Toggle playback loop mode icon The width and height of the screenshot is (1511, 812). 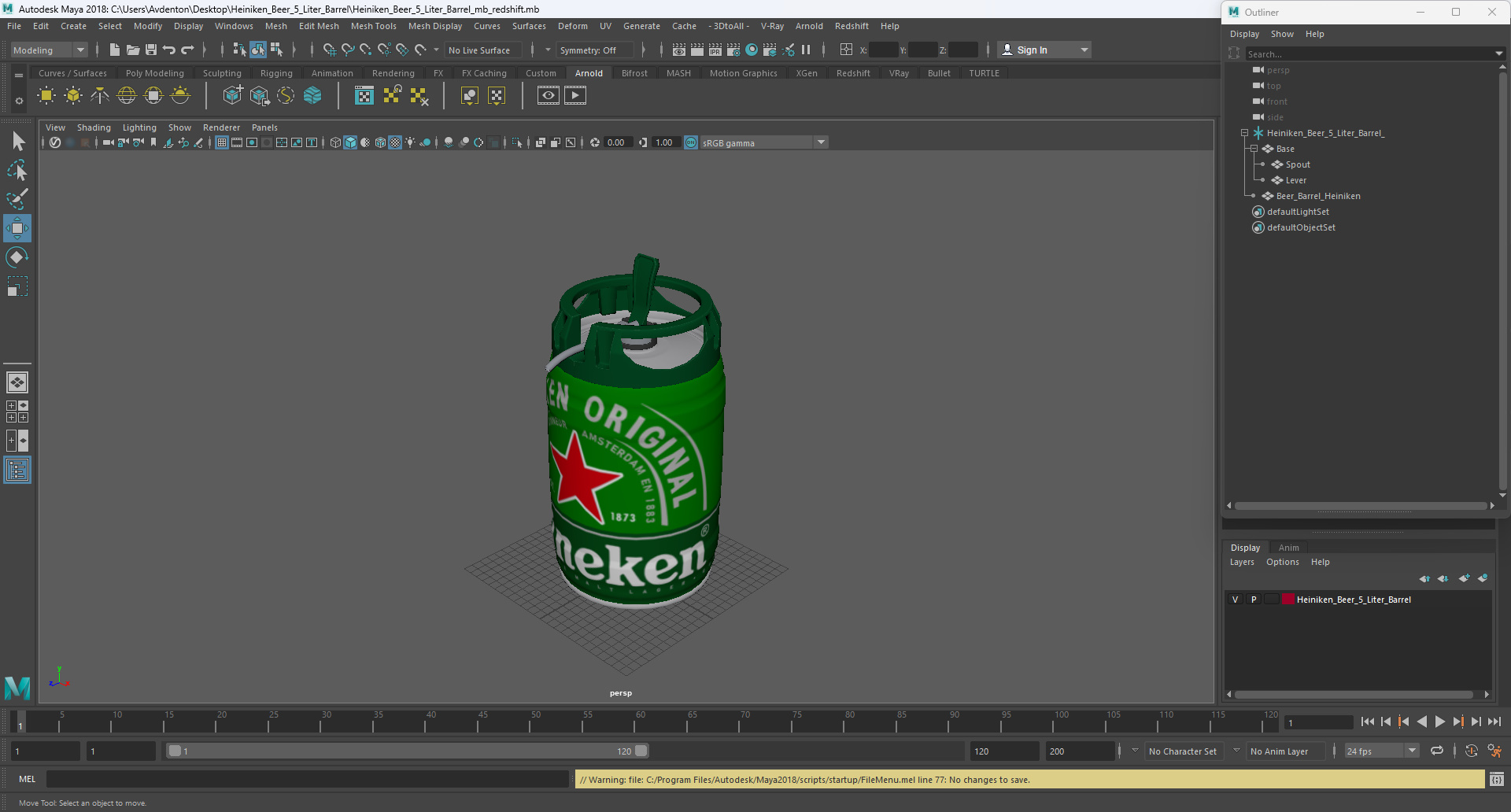[x=1437, y=751]
